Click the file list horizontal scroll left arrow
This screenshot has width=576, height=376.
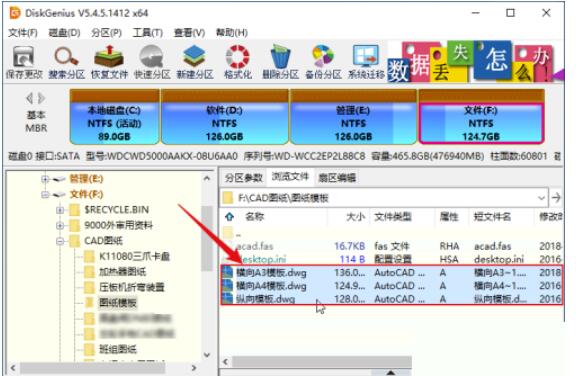click(226, 362)
